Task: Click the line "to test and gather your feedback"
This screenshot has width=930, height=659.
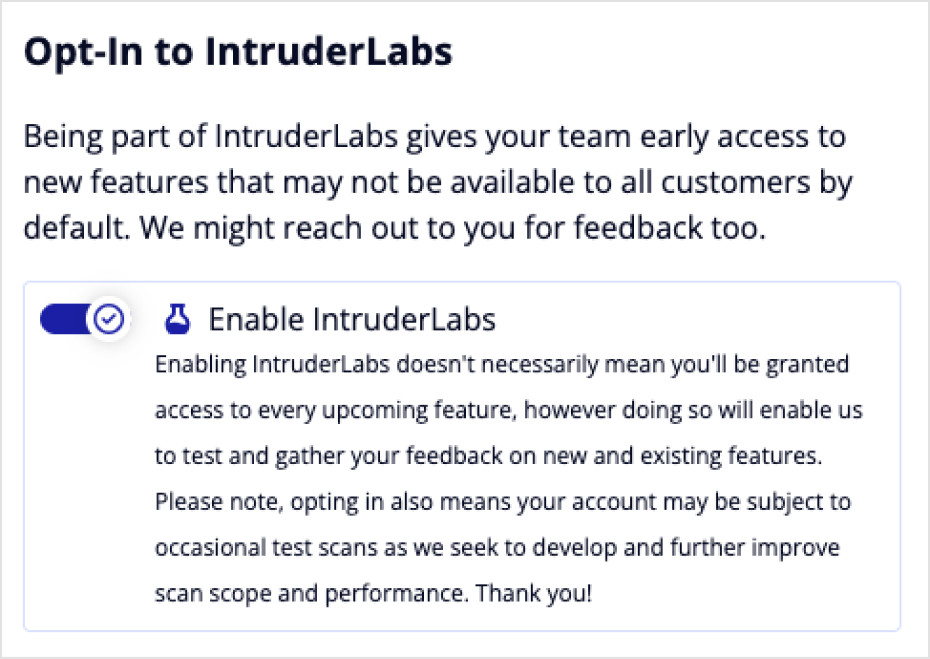Action: tap(487, 456)
